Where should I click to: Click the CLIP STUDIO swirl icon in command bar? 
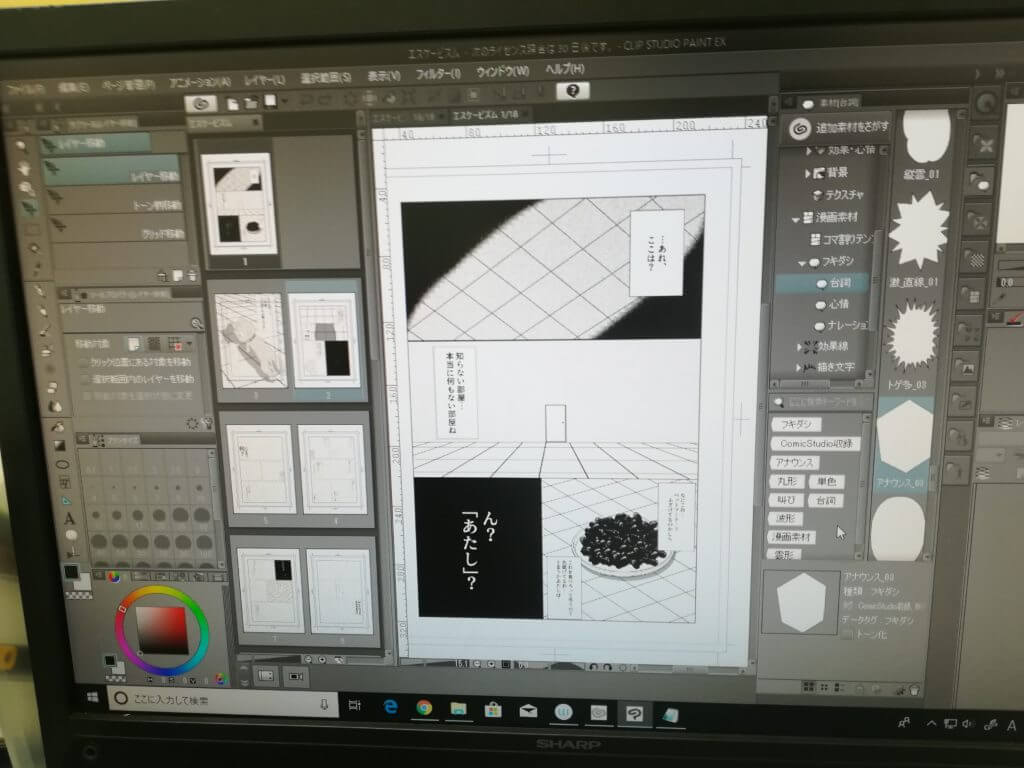tap(200, 104)
